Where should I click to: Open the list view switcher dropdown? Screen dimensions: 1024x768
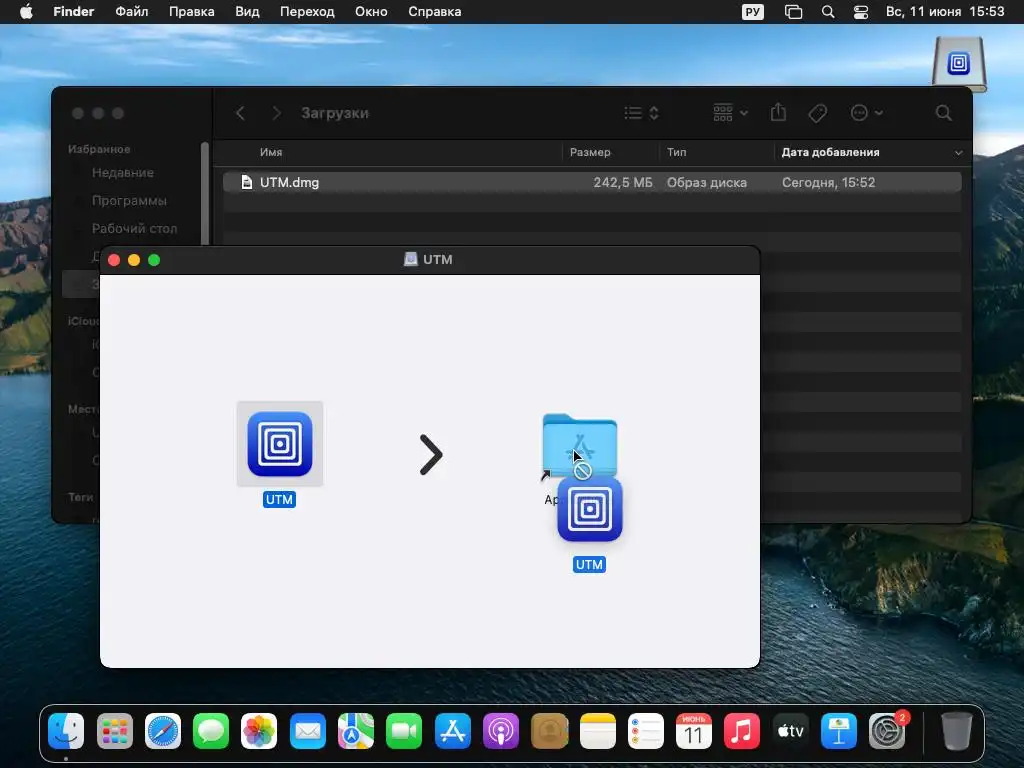641,113
